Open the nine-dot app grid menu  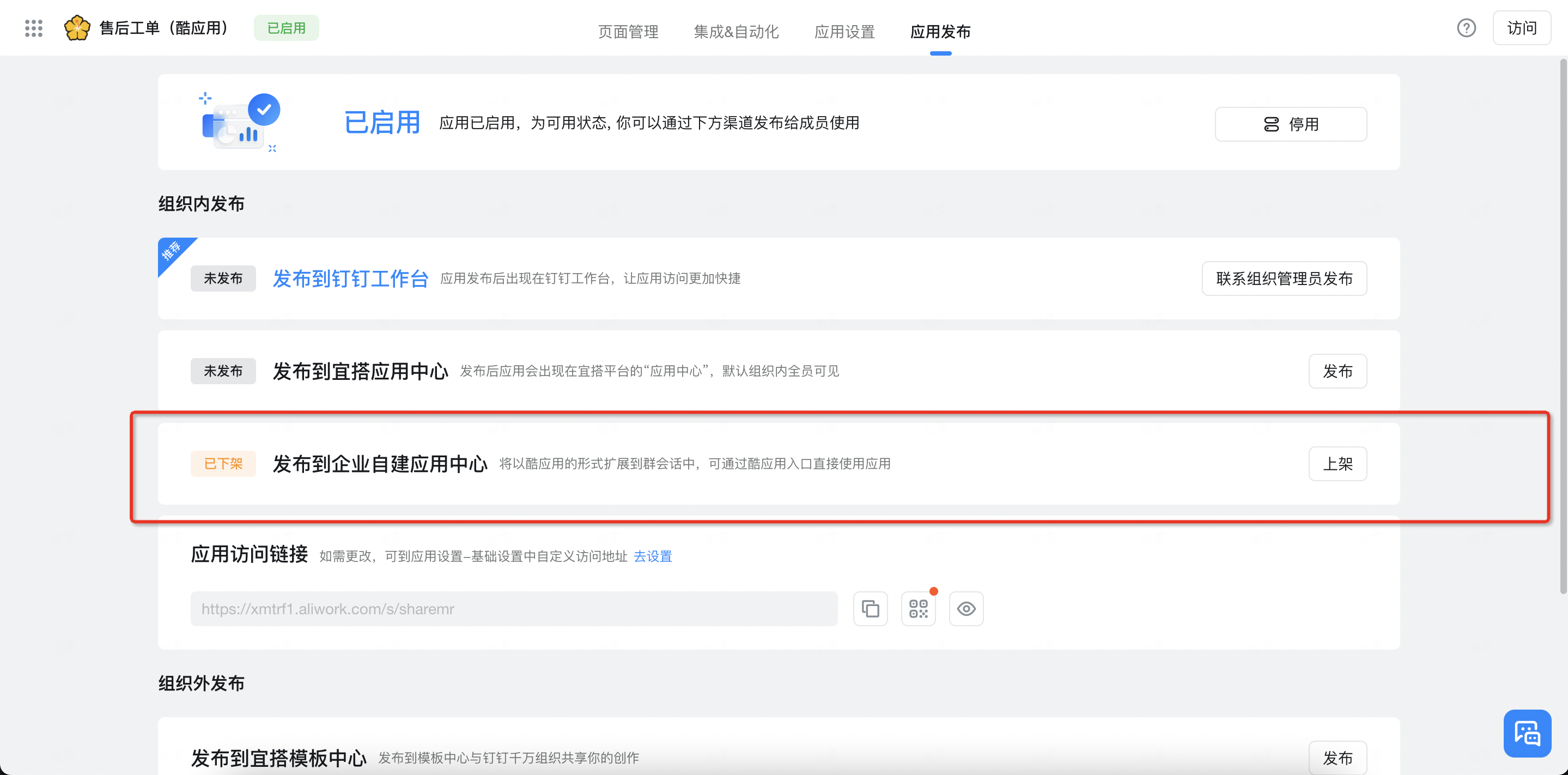coord(33,28)
